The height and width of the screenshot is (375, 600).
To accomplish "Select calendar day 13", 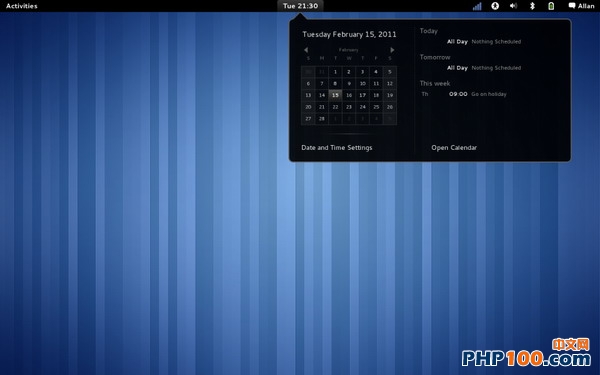I will 308,95.
